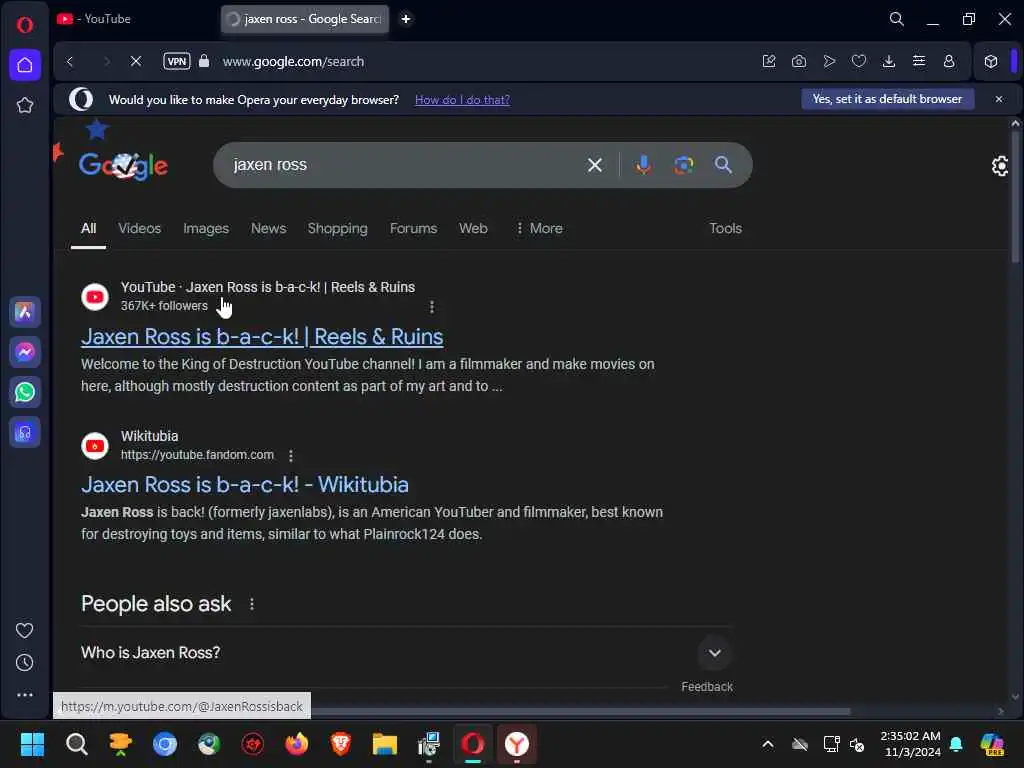Click the horizontal scrollbar at bottom

[x=581, y=711]
